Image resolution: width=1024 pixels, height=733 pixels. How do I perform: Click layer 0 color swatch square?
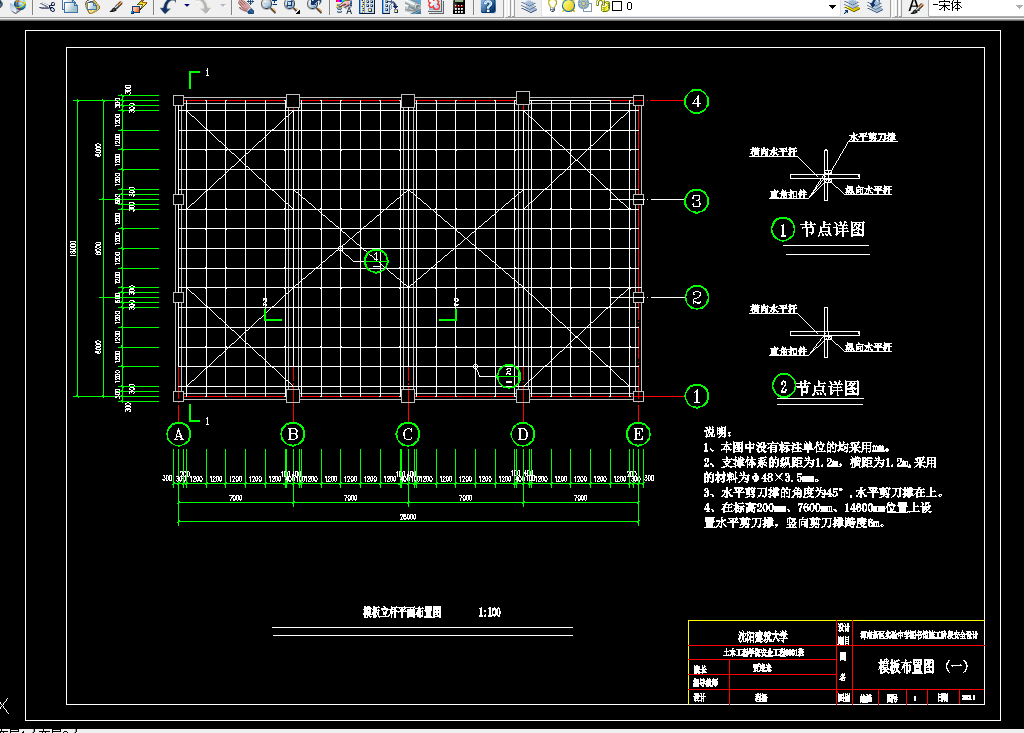[x=616, y=6]
